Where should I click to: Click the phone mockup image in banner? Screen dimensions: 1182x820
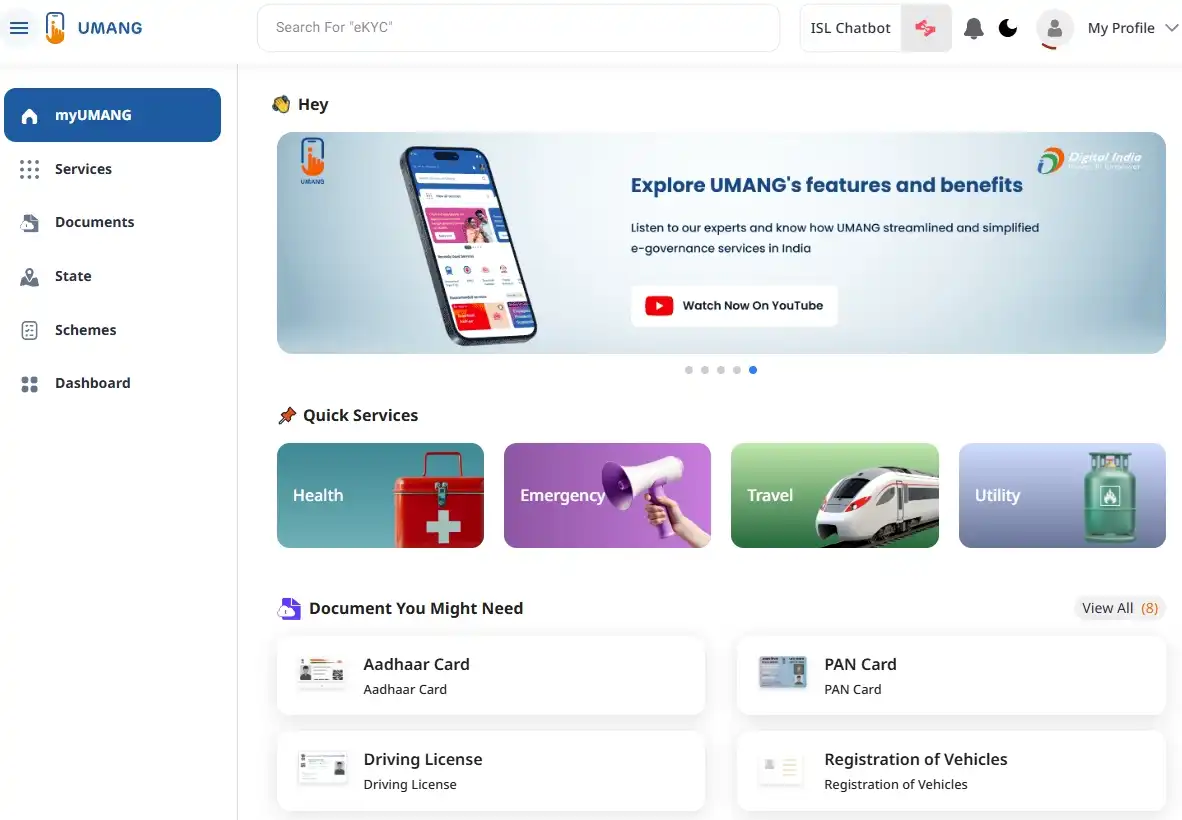tap(468, 245)
